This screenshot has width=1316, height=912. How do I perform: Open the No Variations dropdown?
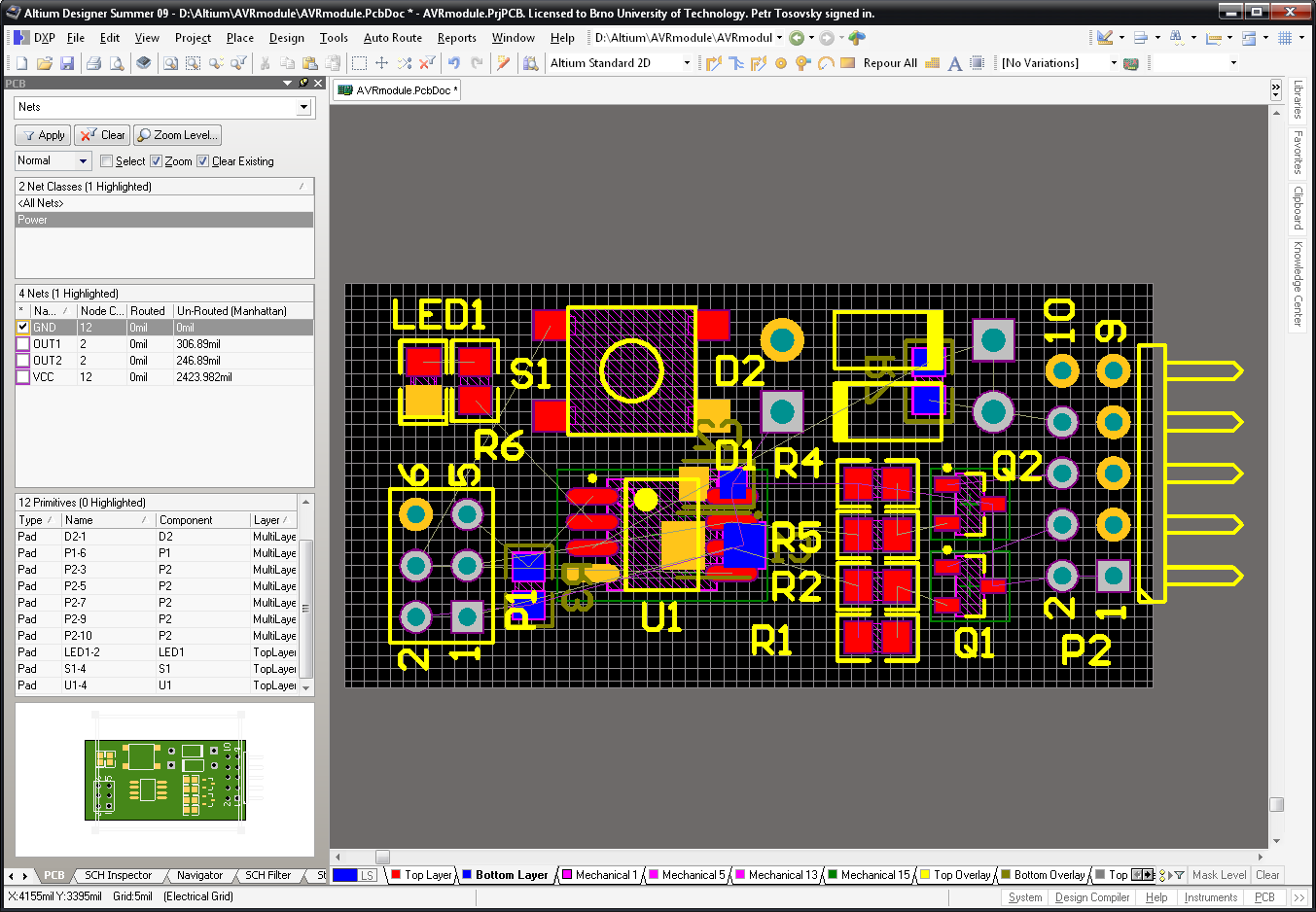[1114, 63]
